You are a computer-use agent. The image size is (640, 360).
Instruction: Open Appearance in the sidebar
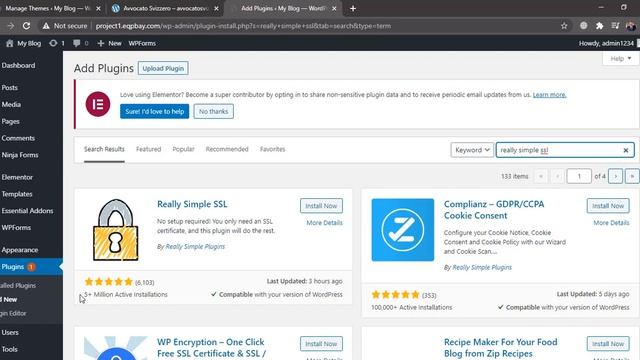[20, 250]
